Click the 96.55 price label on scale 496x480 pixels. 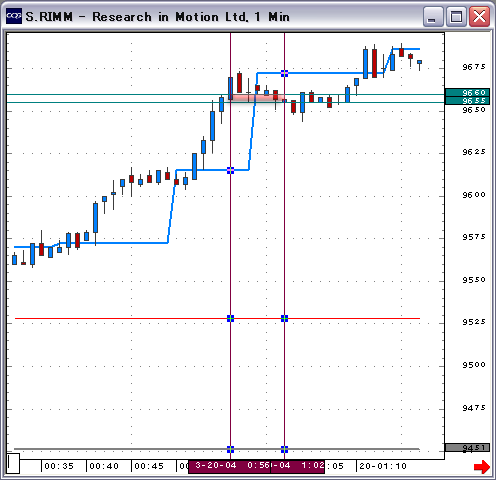(467, 100)
